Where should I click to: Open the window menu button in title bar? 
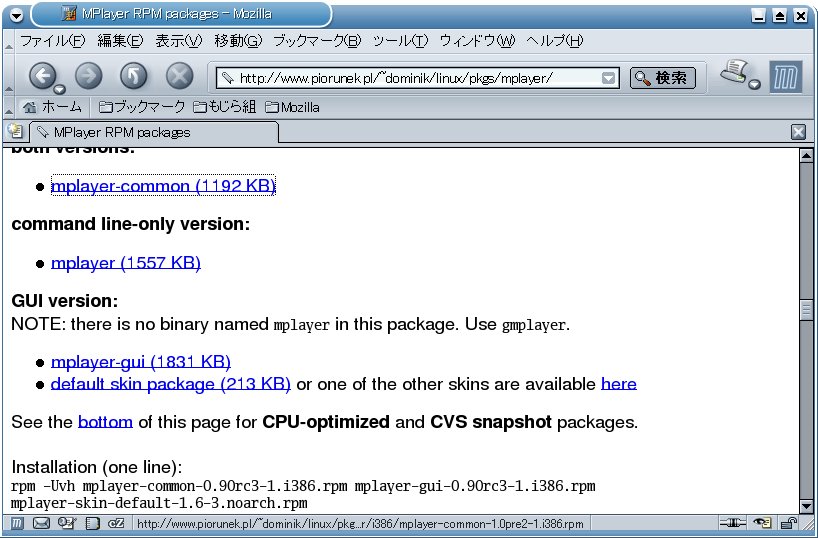pos(17,16)
